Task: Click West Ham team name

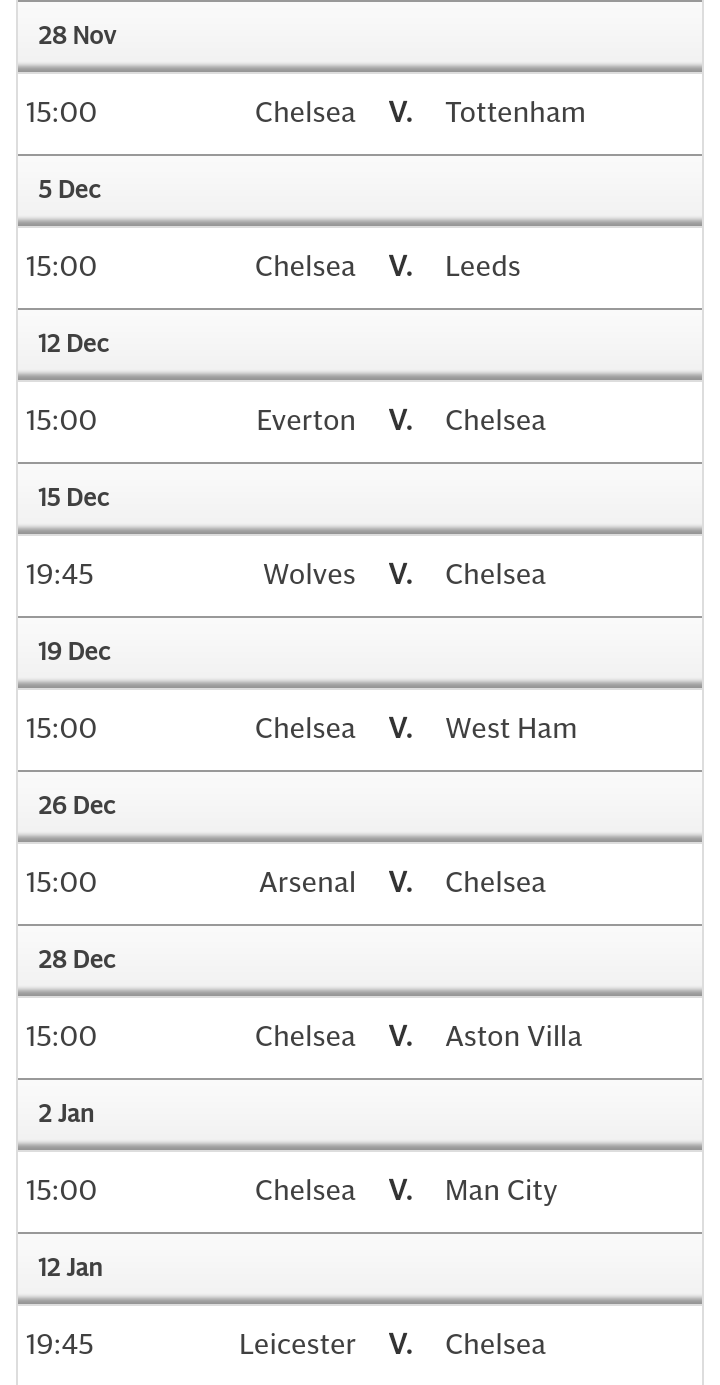Action: pyautogui.click(x=511, y=728)
